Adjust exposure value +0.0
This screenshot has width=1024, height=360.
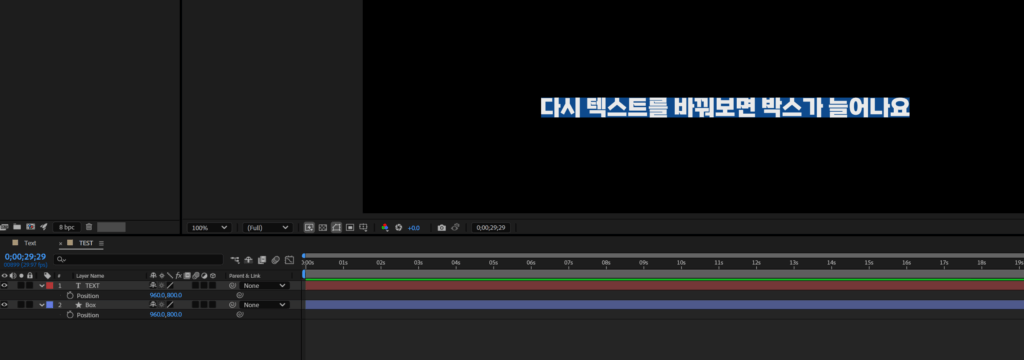tap(413, 228)
